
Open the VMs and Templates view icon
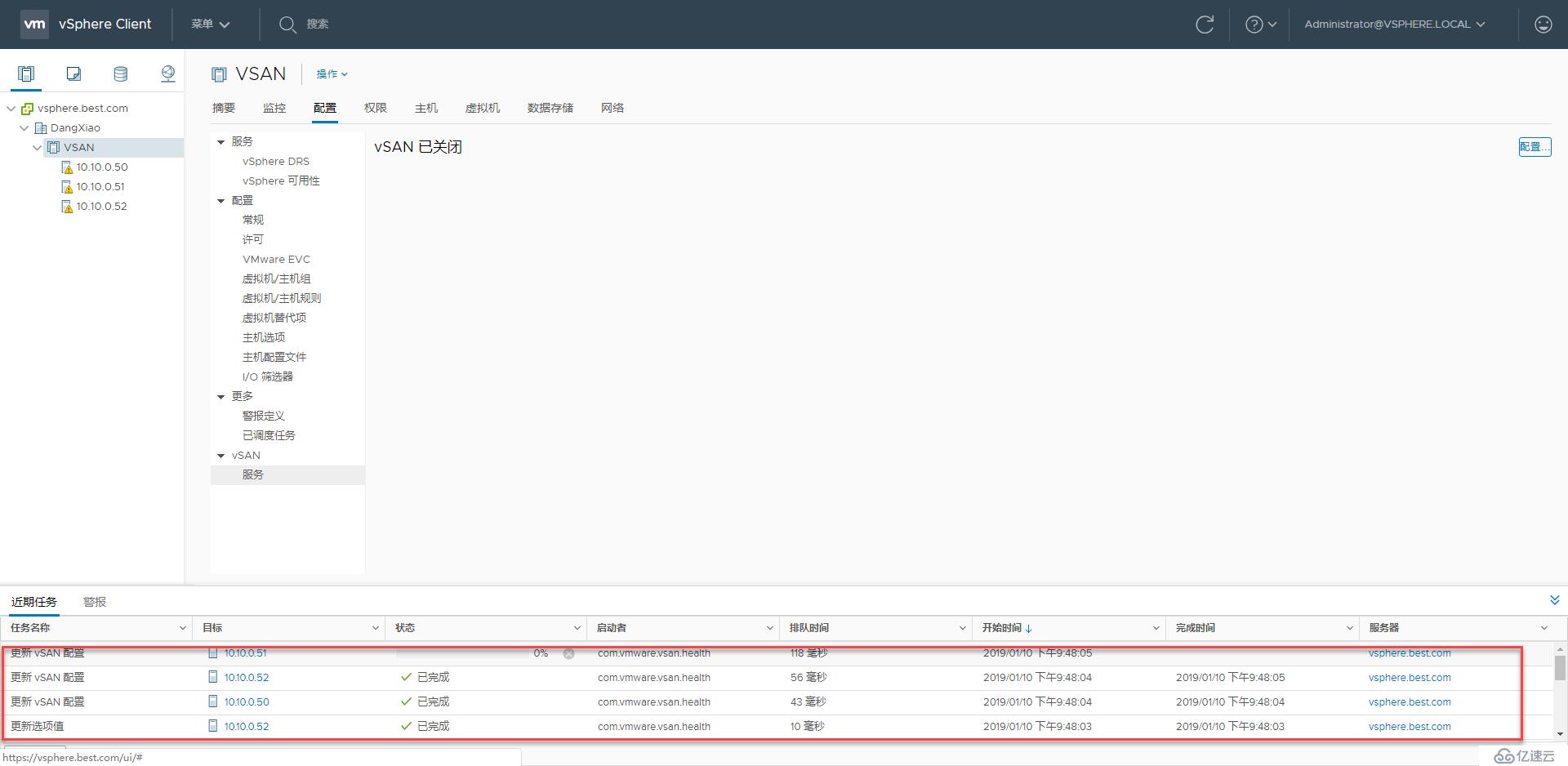[x=73, y=74]
